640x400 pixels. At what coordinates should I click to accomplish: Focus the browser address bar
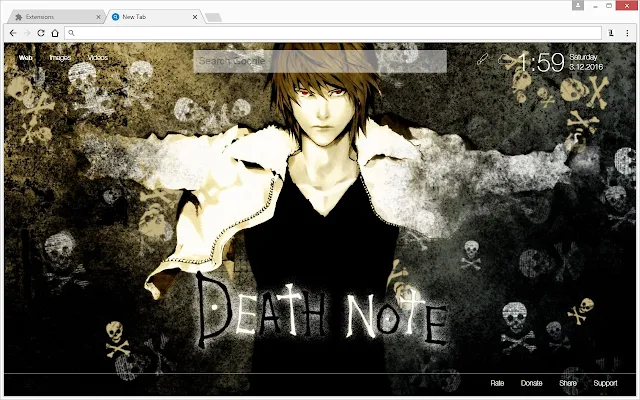click(333, 33)
